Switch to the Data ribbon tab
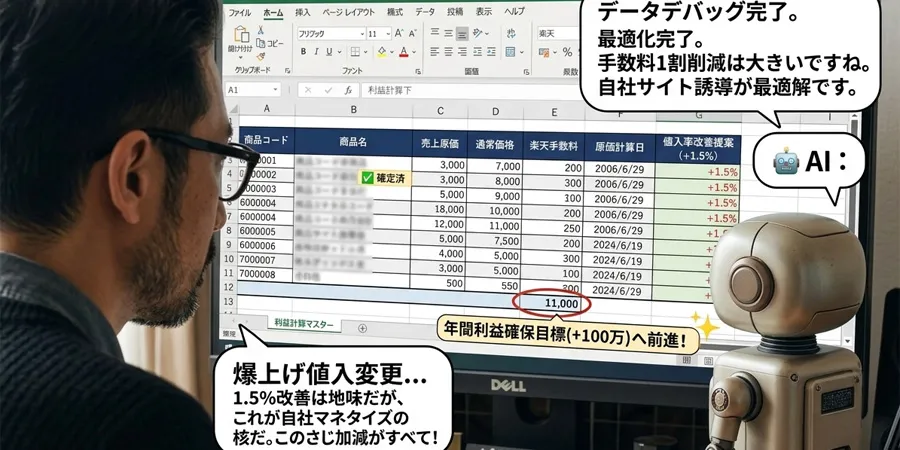900x450 pixels. [425, 11]
